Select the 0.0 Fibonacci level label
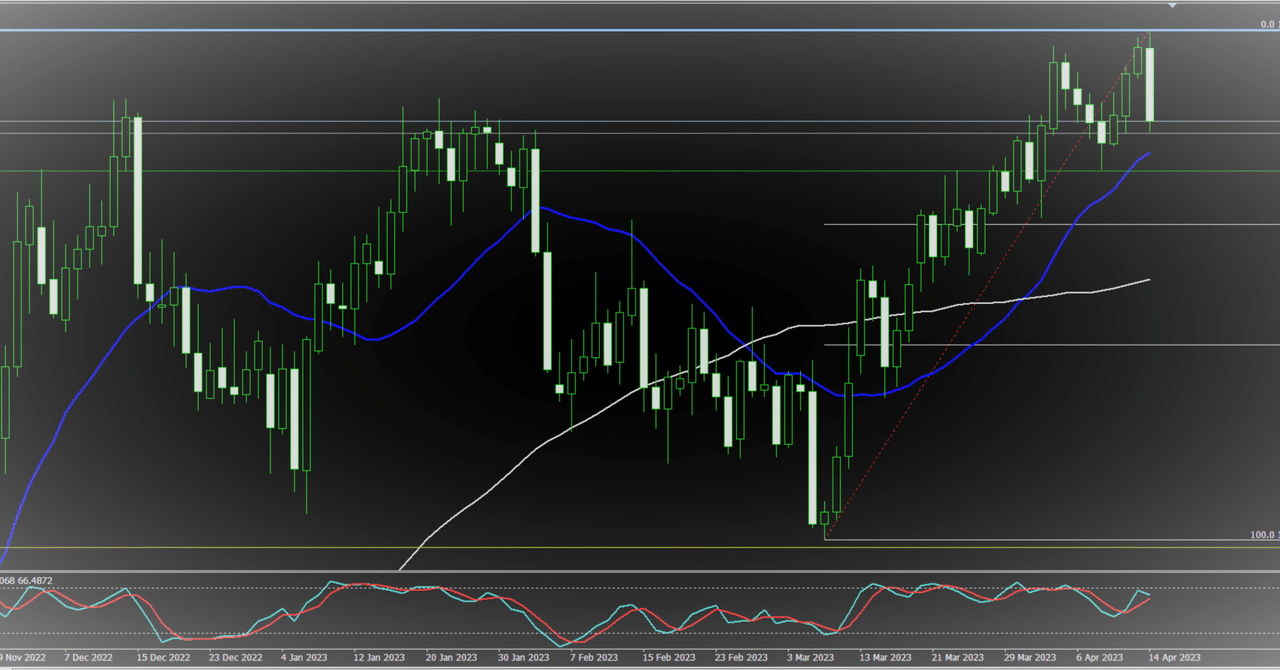This screenshot has width=1280, height=670. 1267,23
